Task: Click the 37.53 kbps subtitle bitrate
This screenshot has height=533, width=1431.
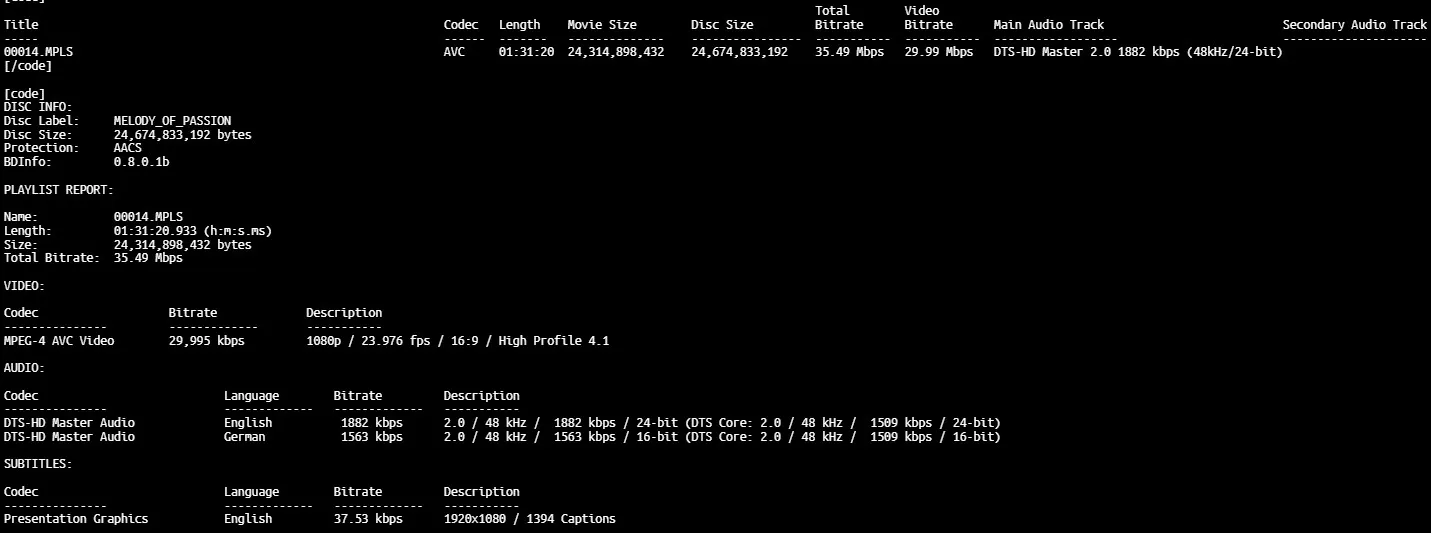Action: [x=368, y=519]
